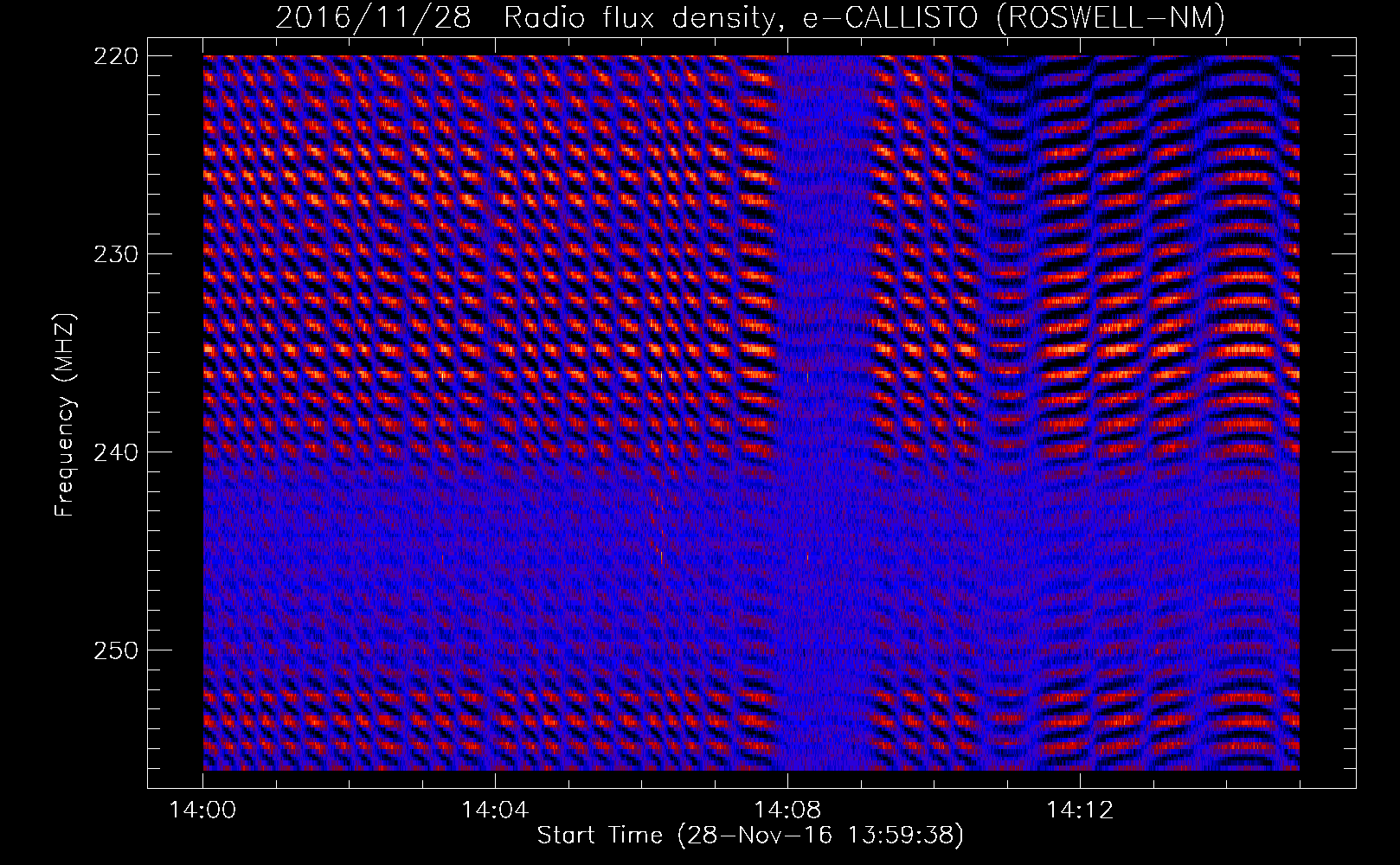Click the station name '(ROSWELL-NM)' in the title
This screenshot has width=1400, height=865.
coord(1110,17)
